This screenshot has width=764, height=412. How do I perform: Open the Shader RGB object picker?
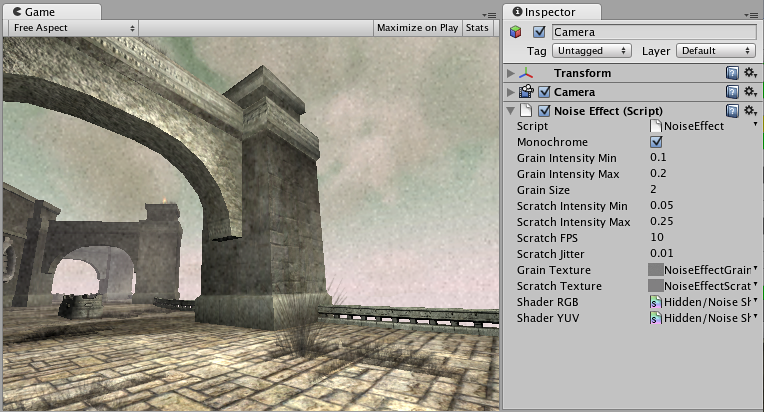[755, 300]
